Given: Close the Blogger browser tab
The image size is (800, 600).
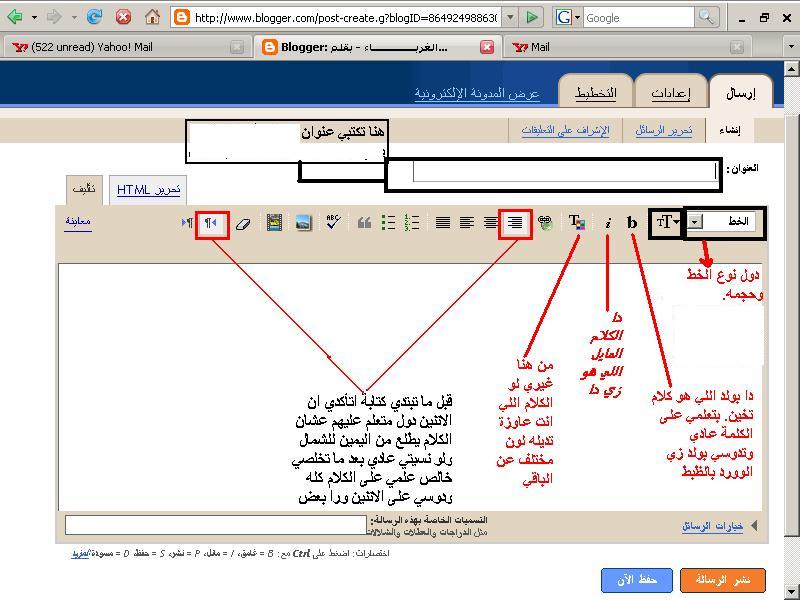Looking at the screenshot, I should click(487, 47).
